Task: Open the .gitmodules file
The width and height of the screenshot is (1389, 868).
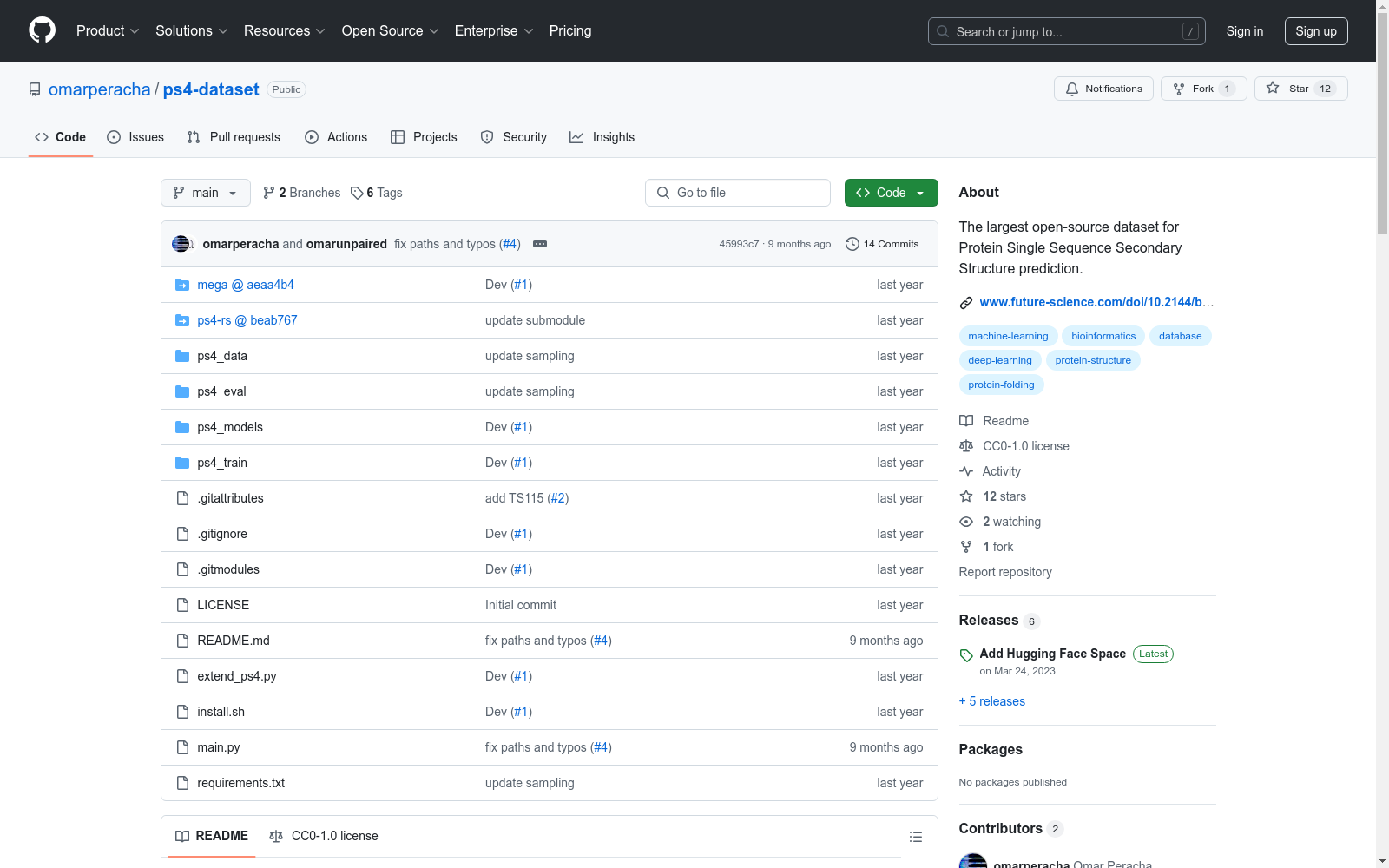Action: point(228,569)
